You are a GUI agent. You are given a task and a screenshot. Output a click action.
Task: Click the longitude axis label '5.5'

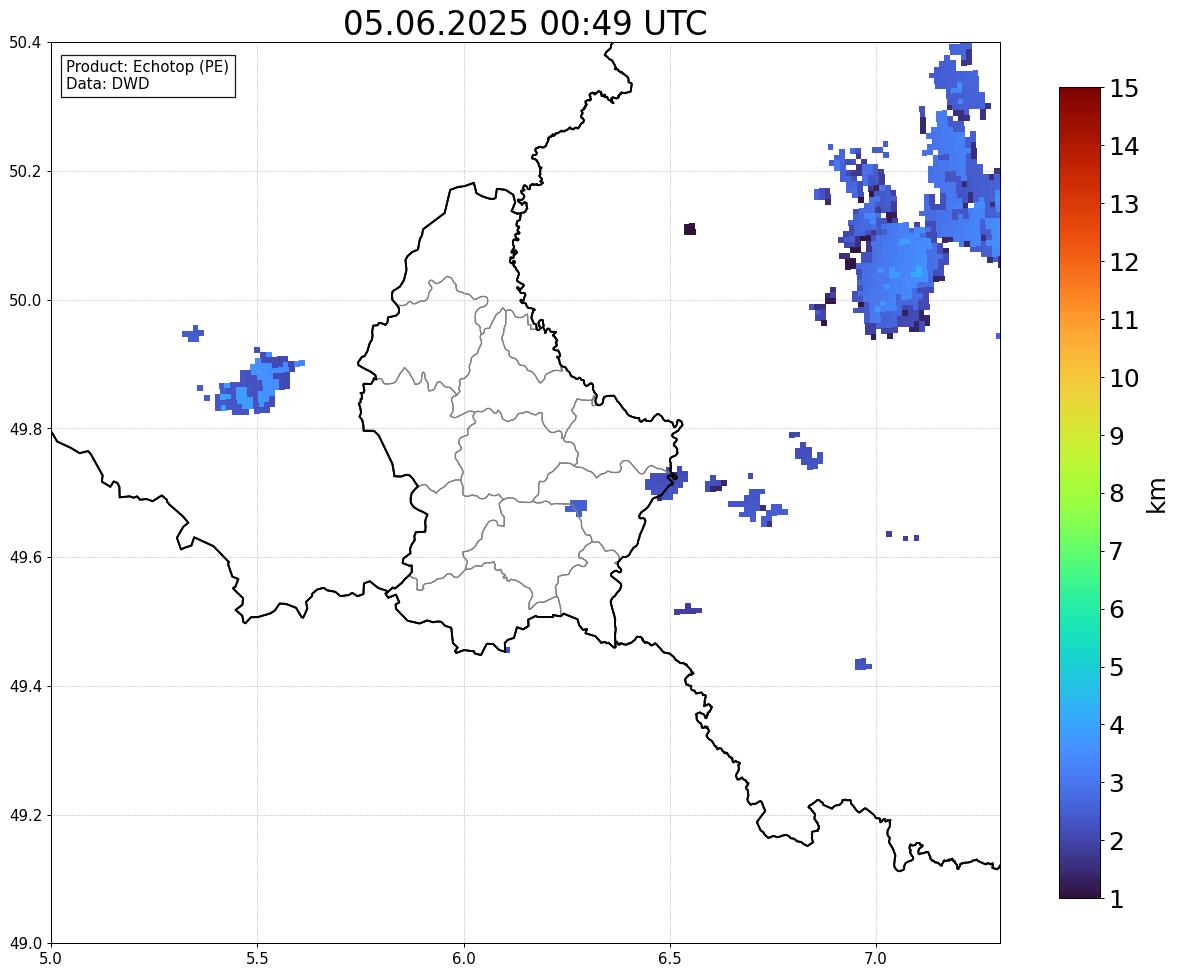tap(257, 959)
